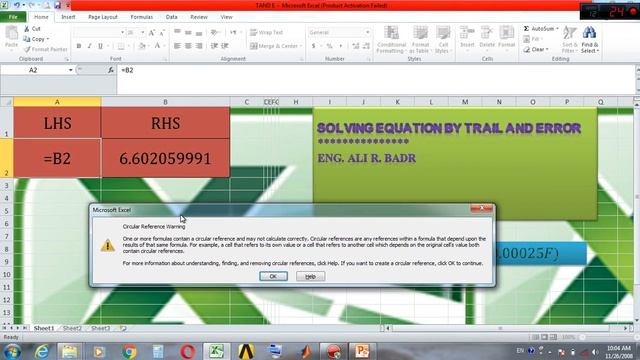This screenshot has width=640, height=360.
Task: Open the Font size dropdown
Action: 142,33
